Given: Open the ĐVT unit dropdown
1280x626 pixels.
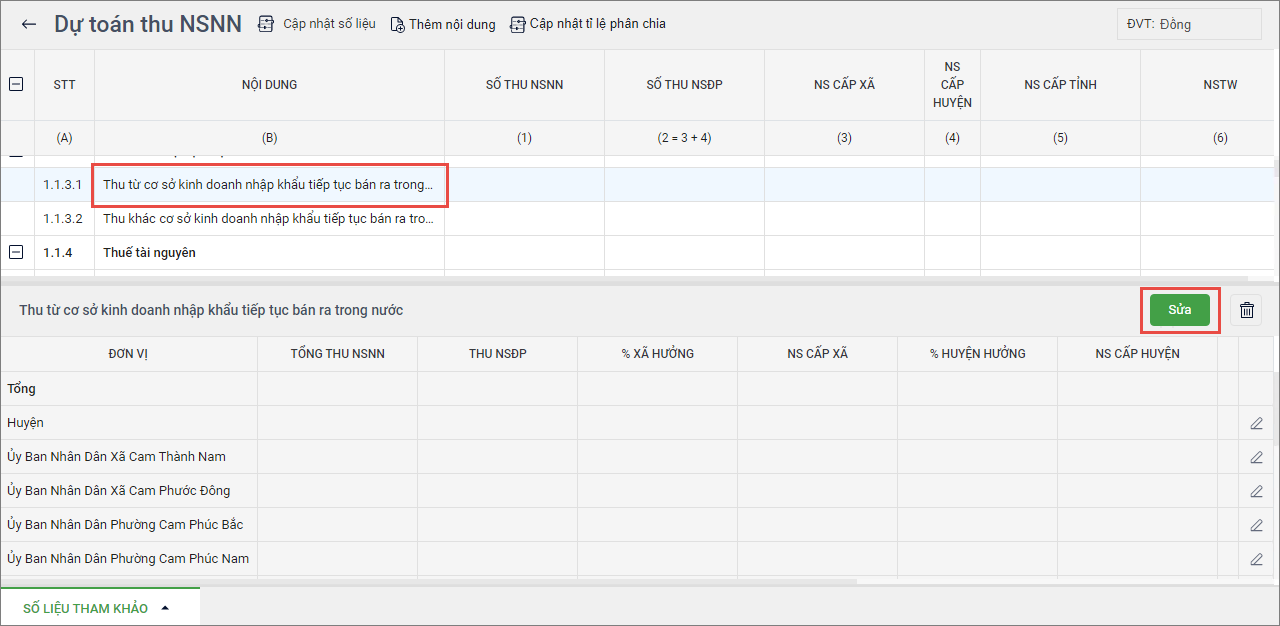Looking at the screenshot, I should coord(1189,24).
